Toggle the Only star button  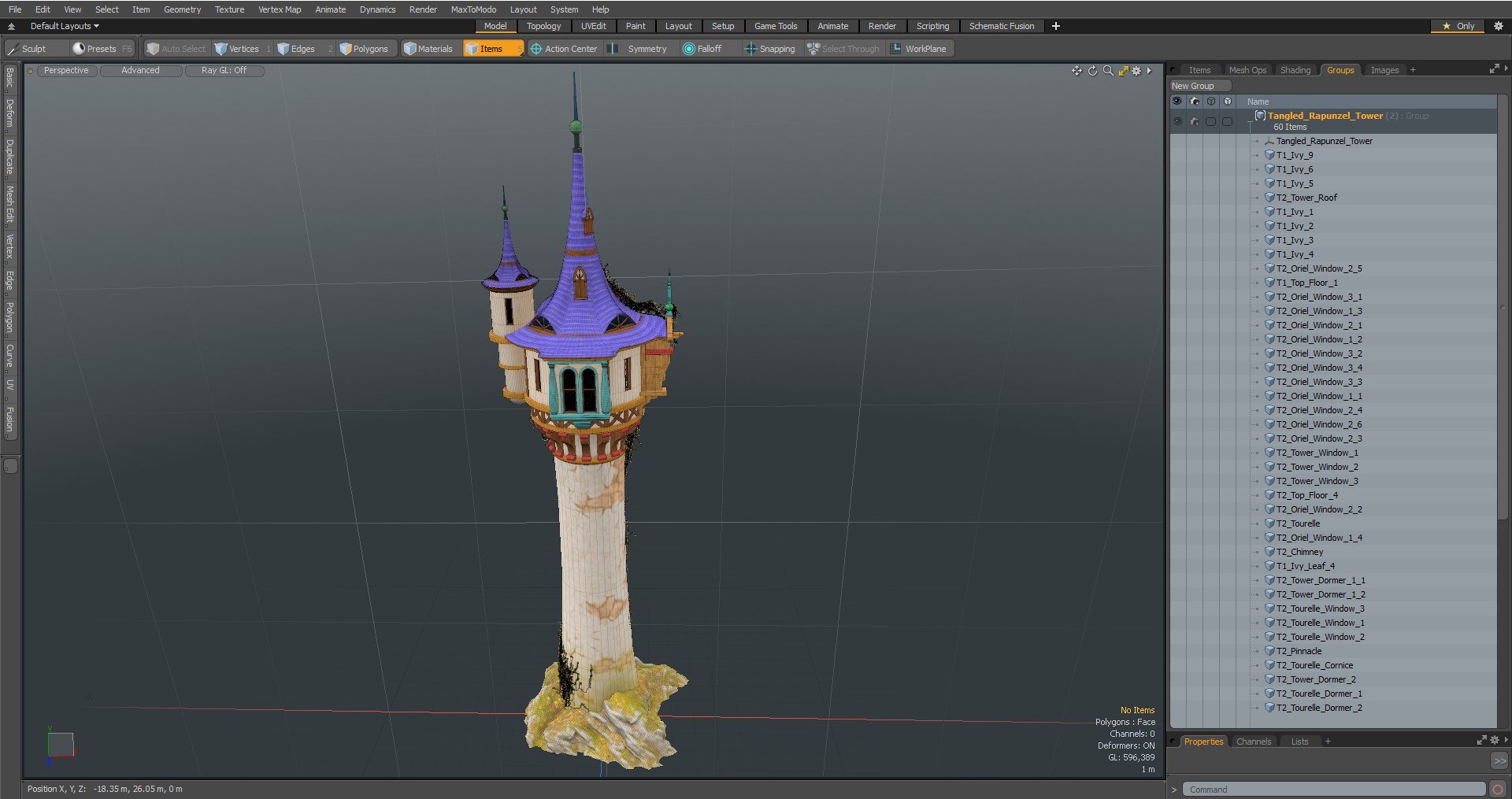[x=1458, y=26]
